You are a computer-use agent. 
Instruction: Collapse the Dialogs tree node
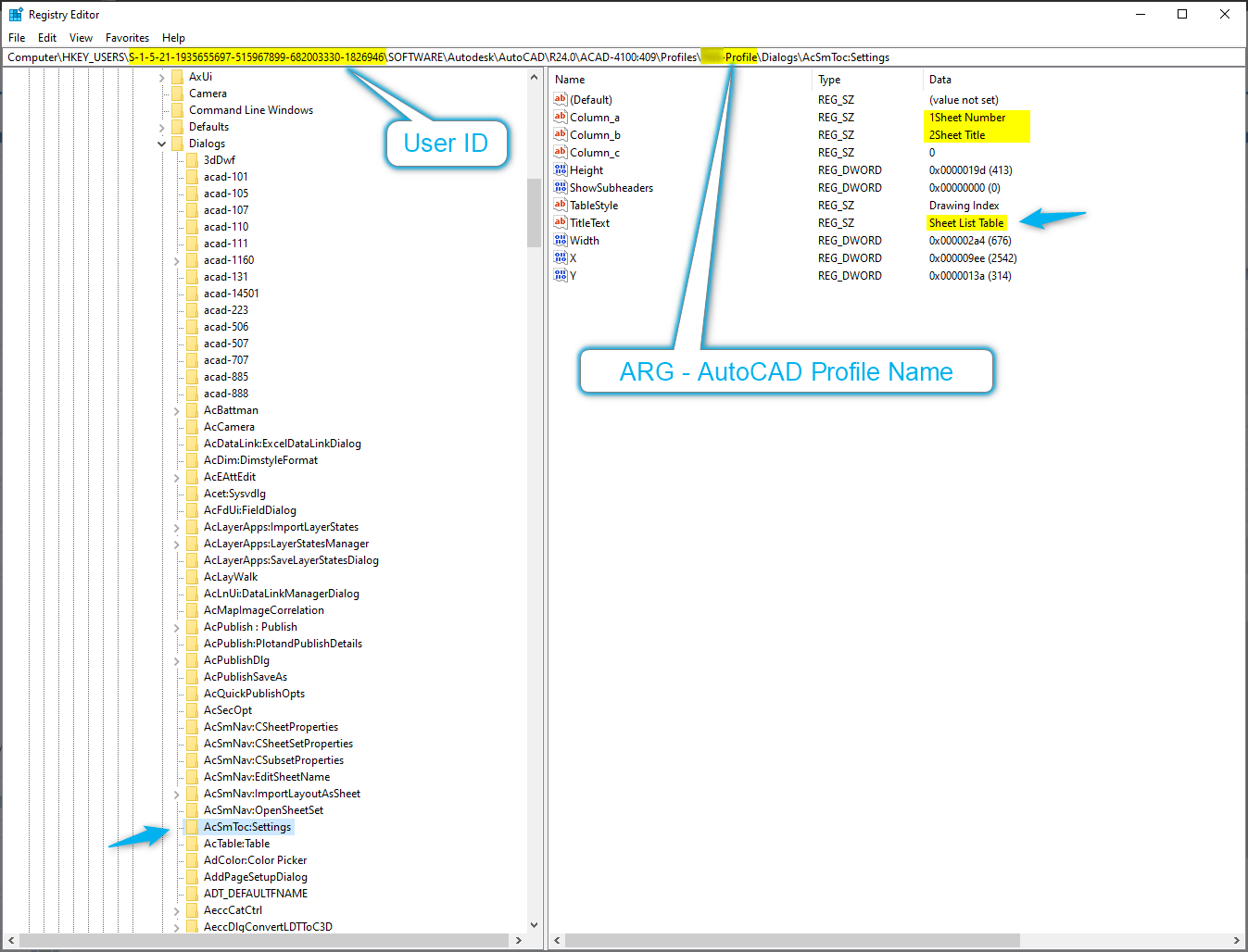[x=162, y=144]
